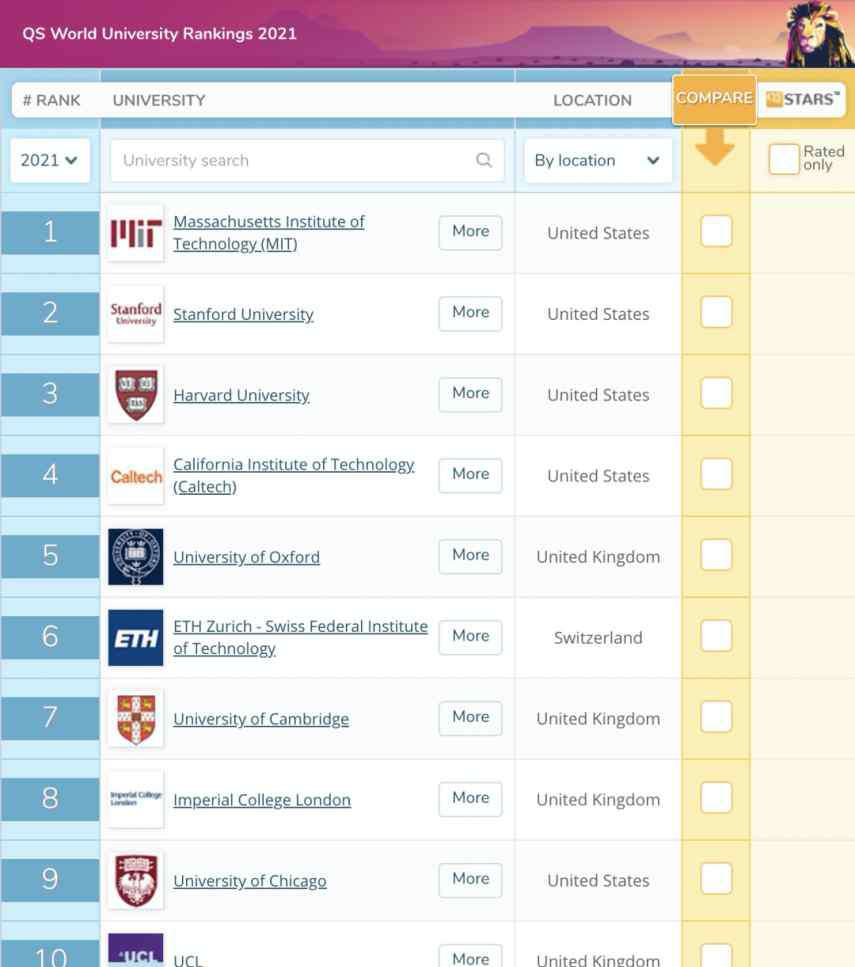The height and width of the screenshot is (967, 855).
Task: Open University of Chicago link
Action: point(250,881)
